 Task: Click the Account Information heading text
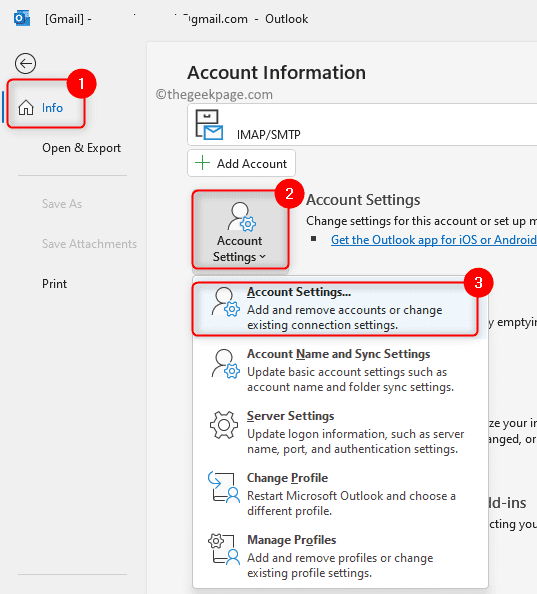click(276, 73)
